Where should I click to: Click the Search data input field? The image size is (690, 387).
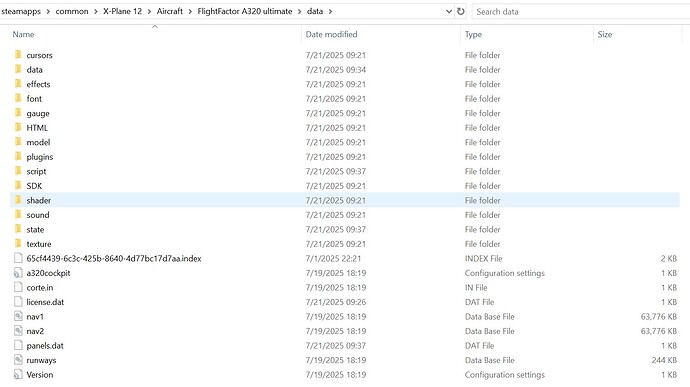(581, 11)
